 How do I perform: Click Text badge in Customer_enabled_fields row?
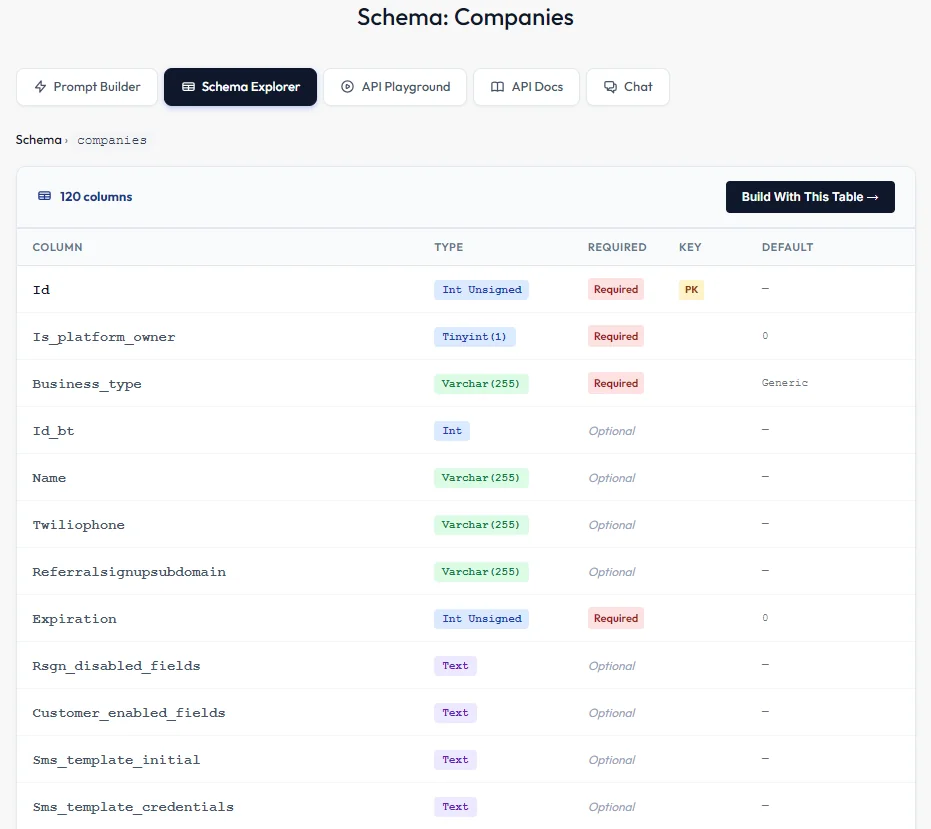[455, 713]
